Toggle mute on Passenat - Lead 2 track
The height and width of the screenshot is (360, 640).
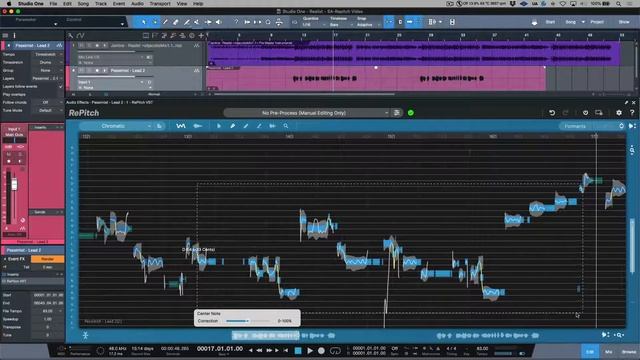(81, 71)
